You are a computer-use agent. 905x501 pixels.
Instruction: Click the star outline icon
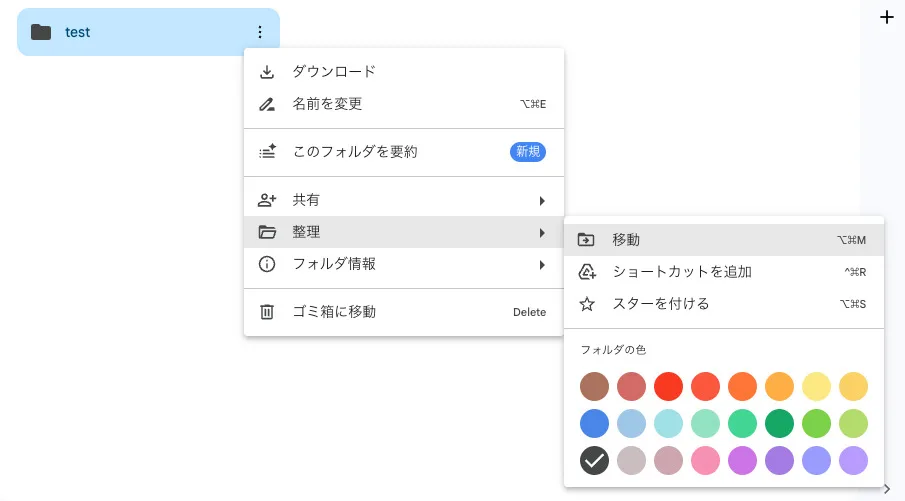587,304
